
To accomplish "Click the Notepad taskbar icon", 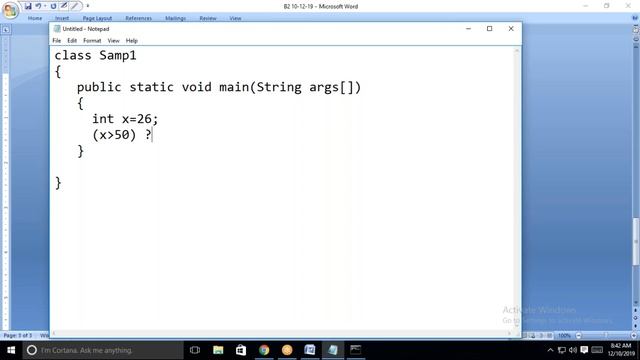I will [x=333, y=350].
